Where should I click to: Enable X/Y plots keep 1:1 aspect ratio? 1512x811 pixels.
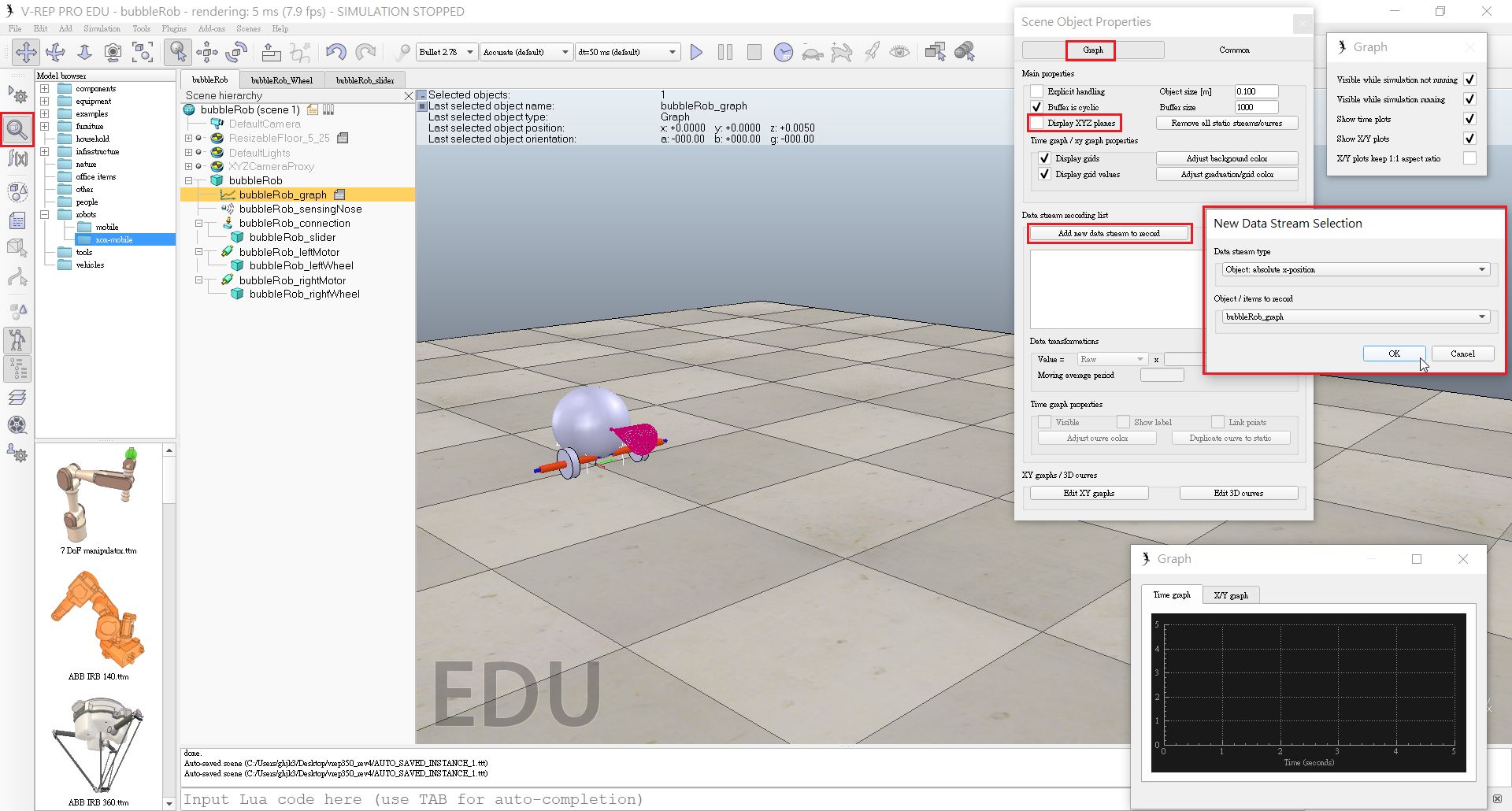(1469, 158)
